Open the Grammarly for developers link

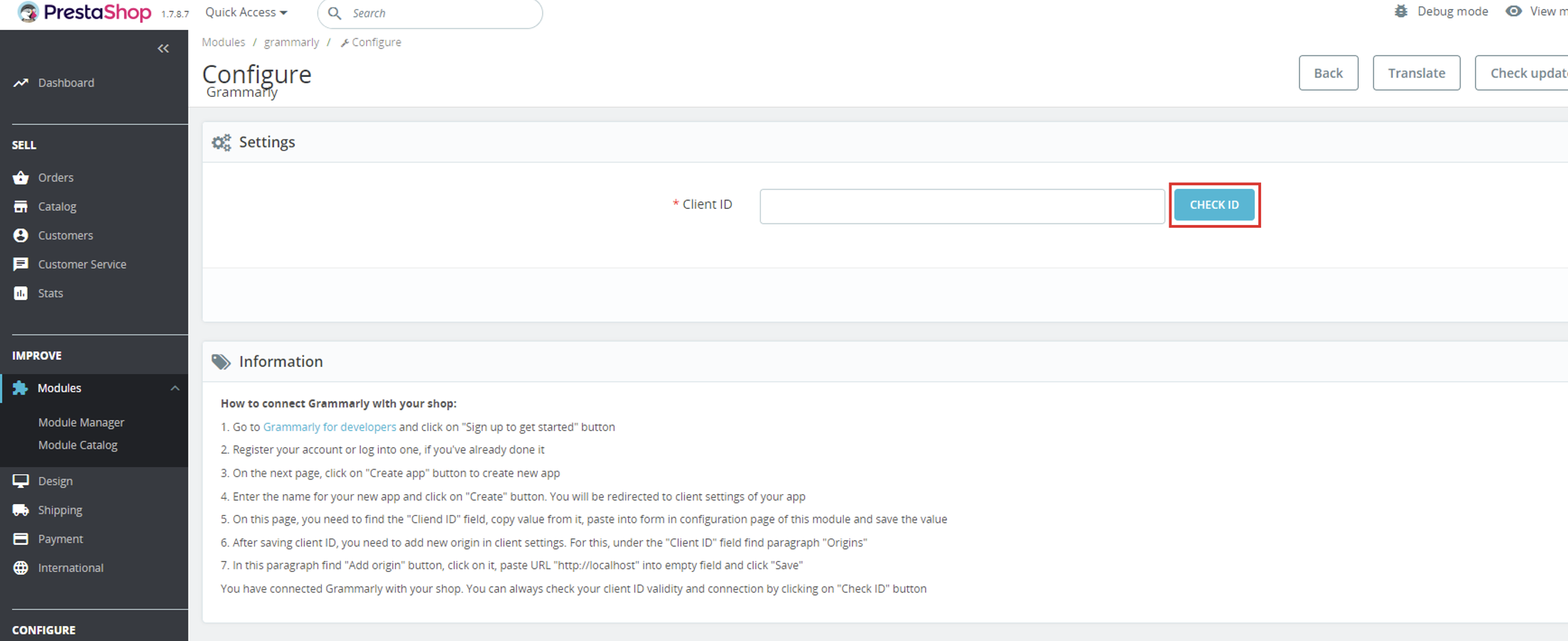pyautogui.click(x=330, y=427)
